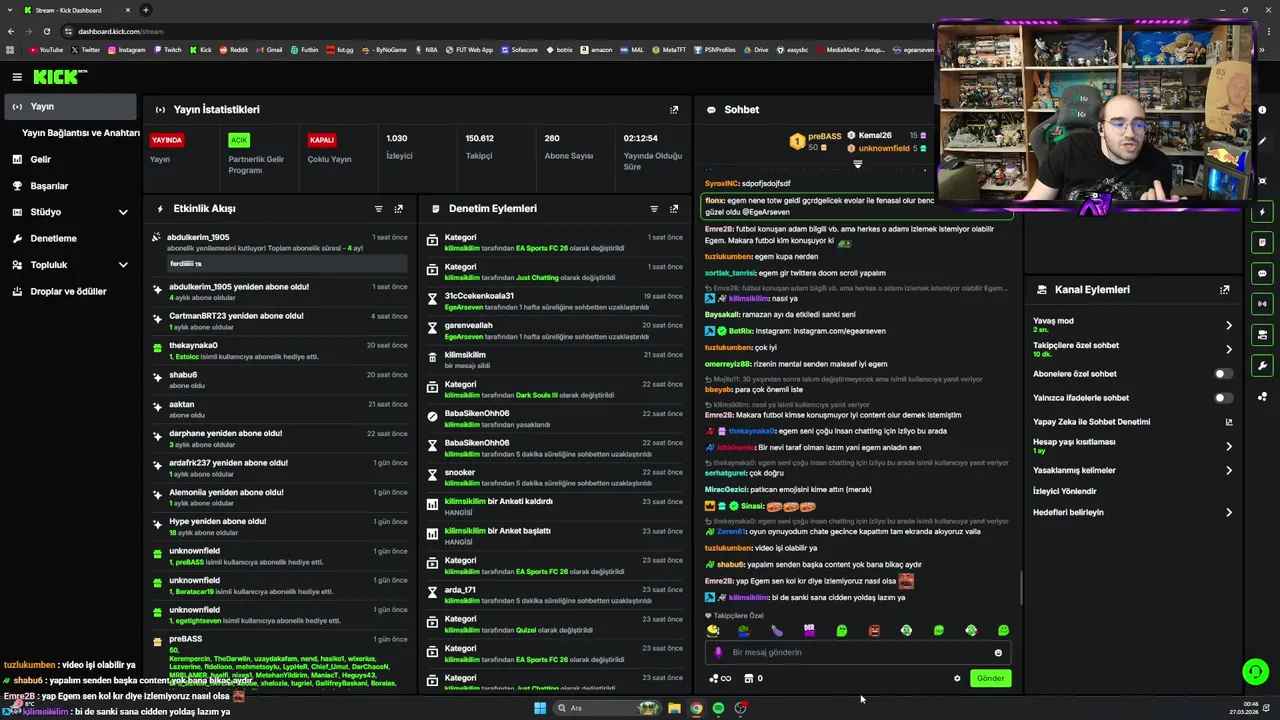Open new browser tab plus button
Image resolution: width=1280 pixels, height=720 pixels.
pos(146,10)
